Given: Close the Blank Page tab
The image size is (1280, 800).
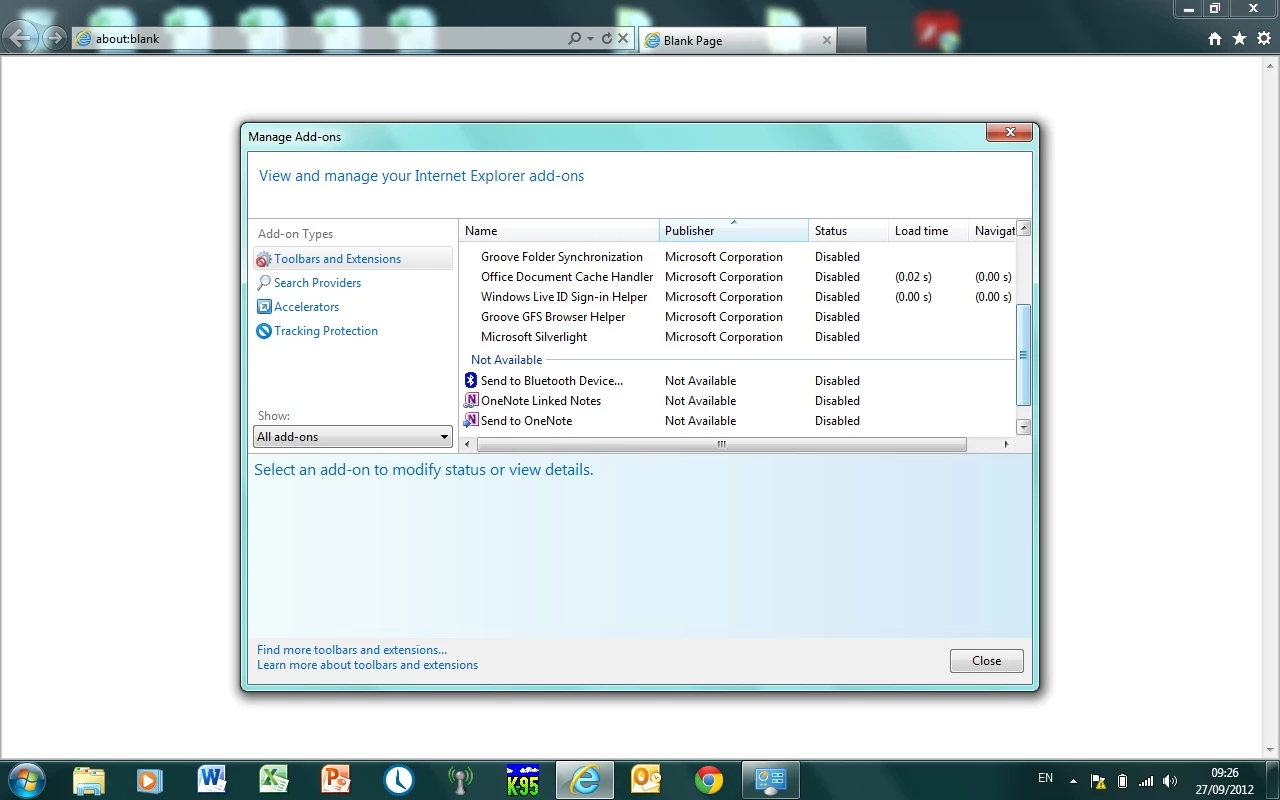Looking at the screenshot, I should pos(827,40).
